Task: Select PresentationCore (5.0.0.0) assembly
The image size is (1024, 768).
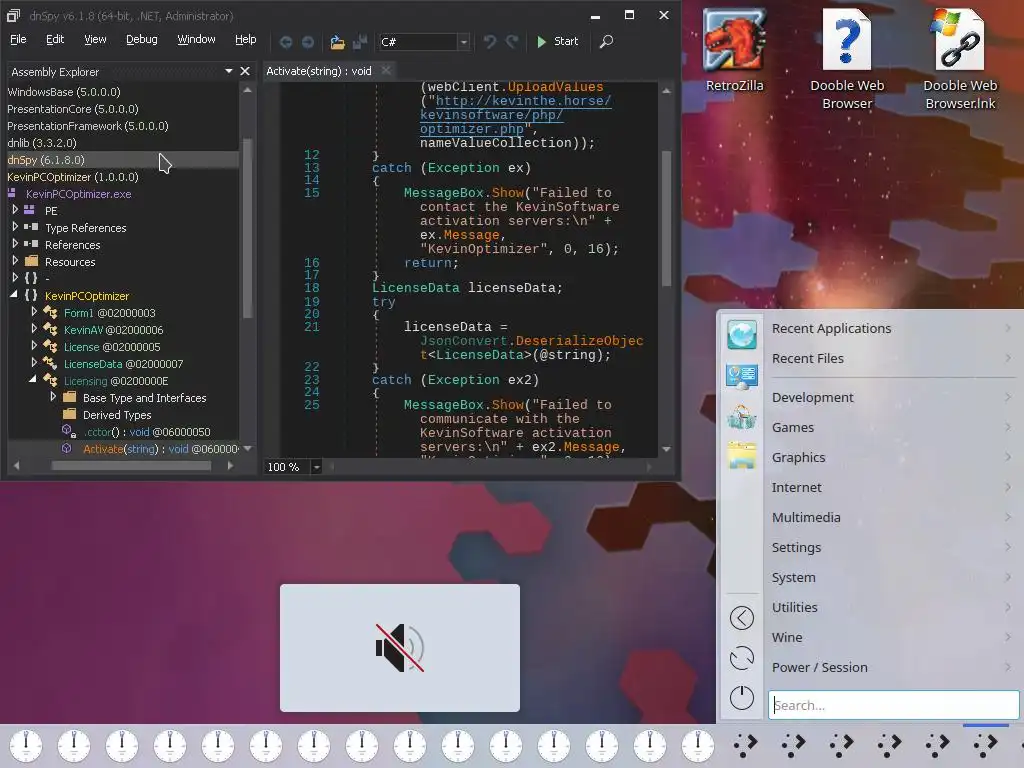Action: click(72, 109)
